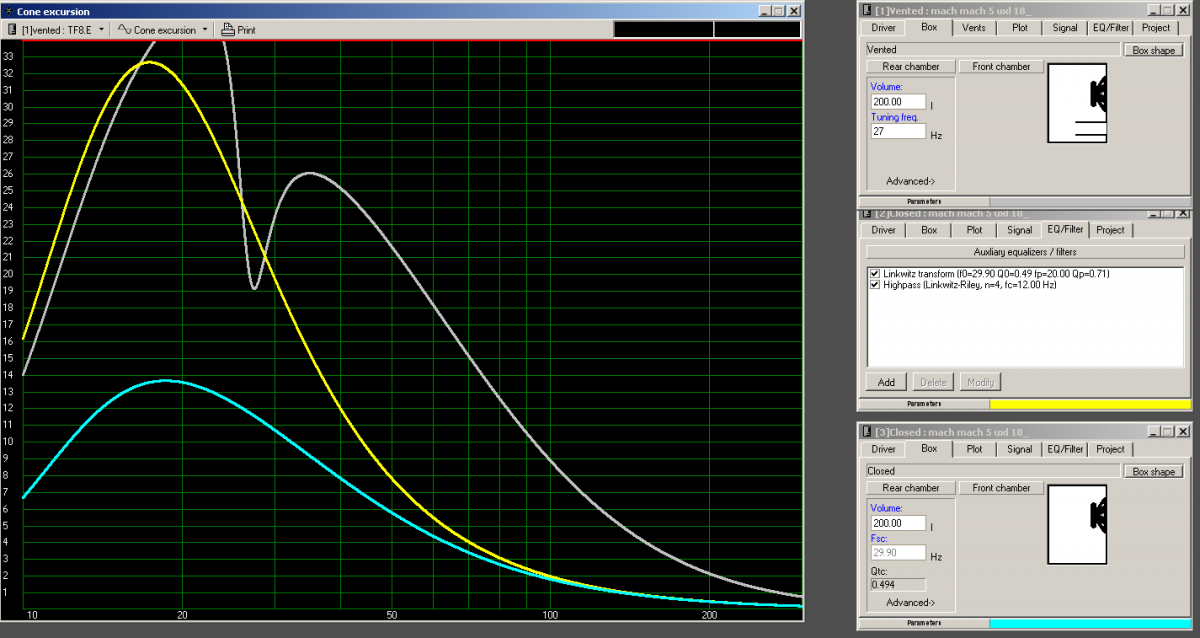Switch to the Plot tab in the [1]Vented window
The height and width of the screenshot is (638, 1200).
[x=1019, y=28]
